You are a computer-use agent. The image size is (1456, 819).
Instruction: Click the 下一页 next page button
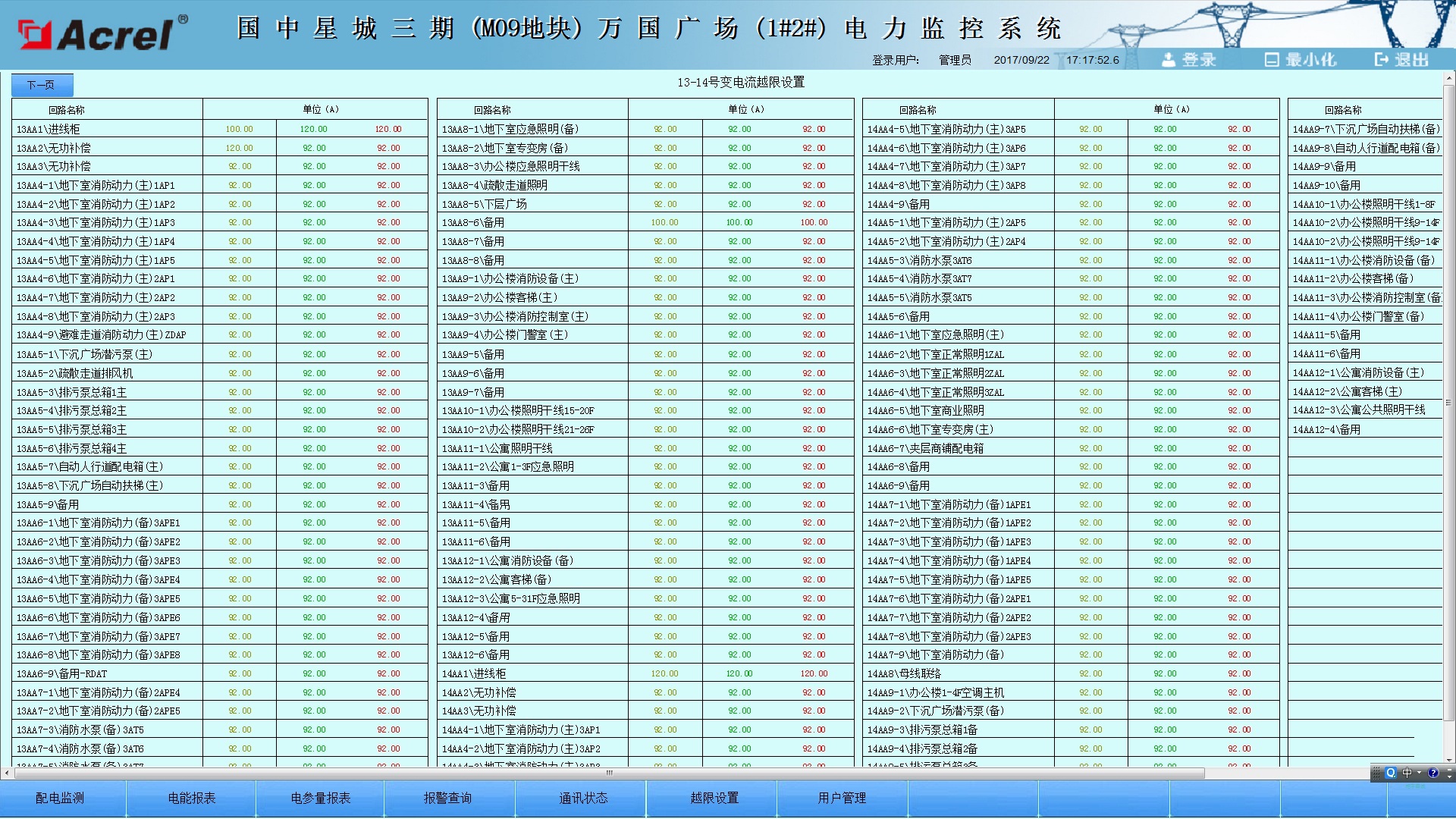click(42, 85)
